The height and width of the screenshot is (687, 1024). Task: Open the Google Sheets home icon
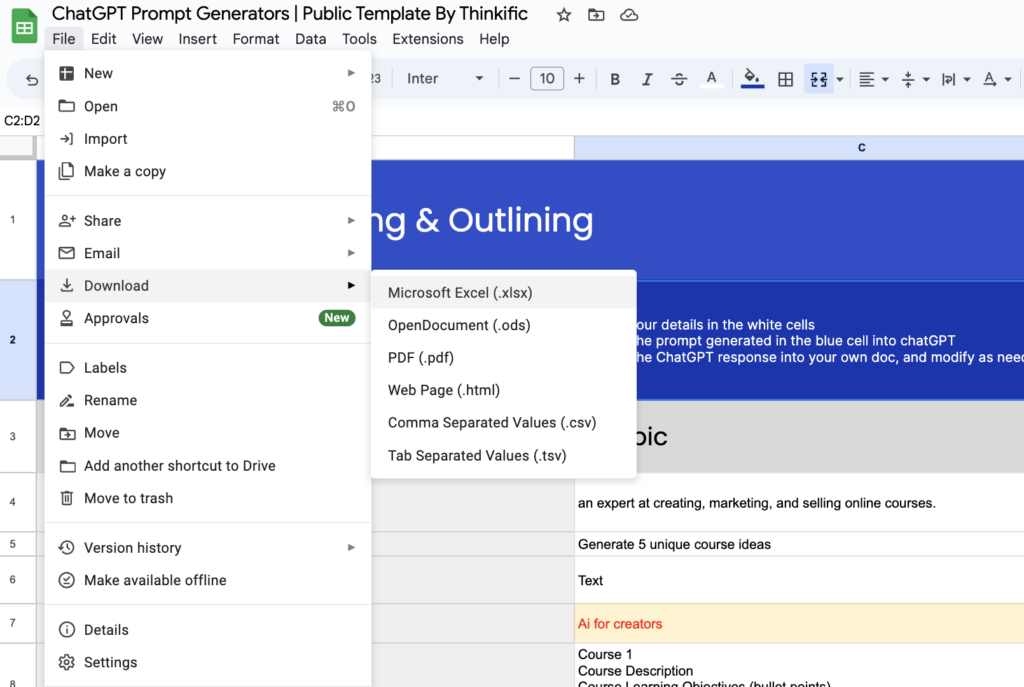click(24, 26)
